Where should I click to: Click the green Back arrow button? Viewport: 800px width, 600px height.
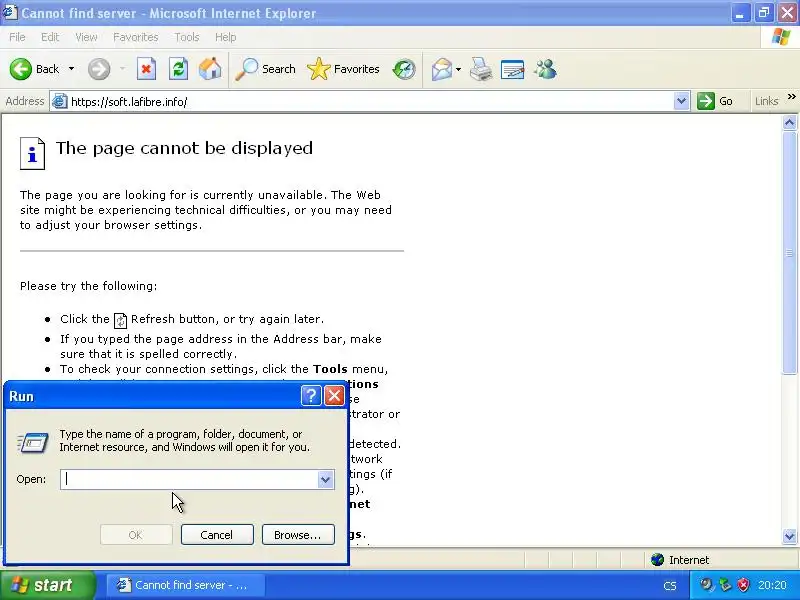click(x=21, y=69)
